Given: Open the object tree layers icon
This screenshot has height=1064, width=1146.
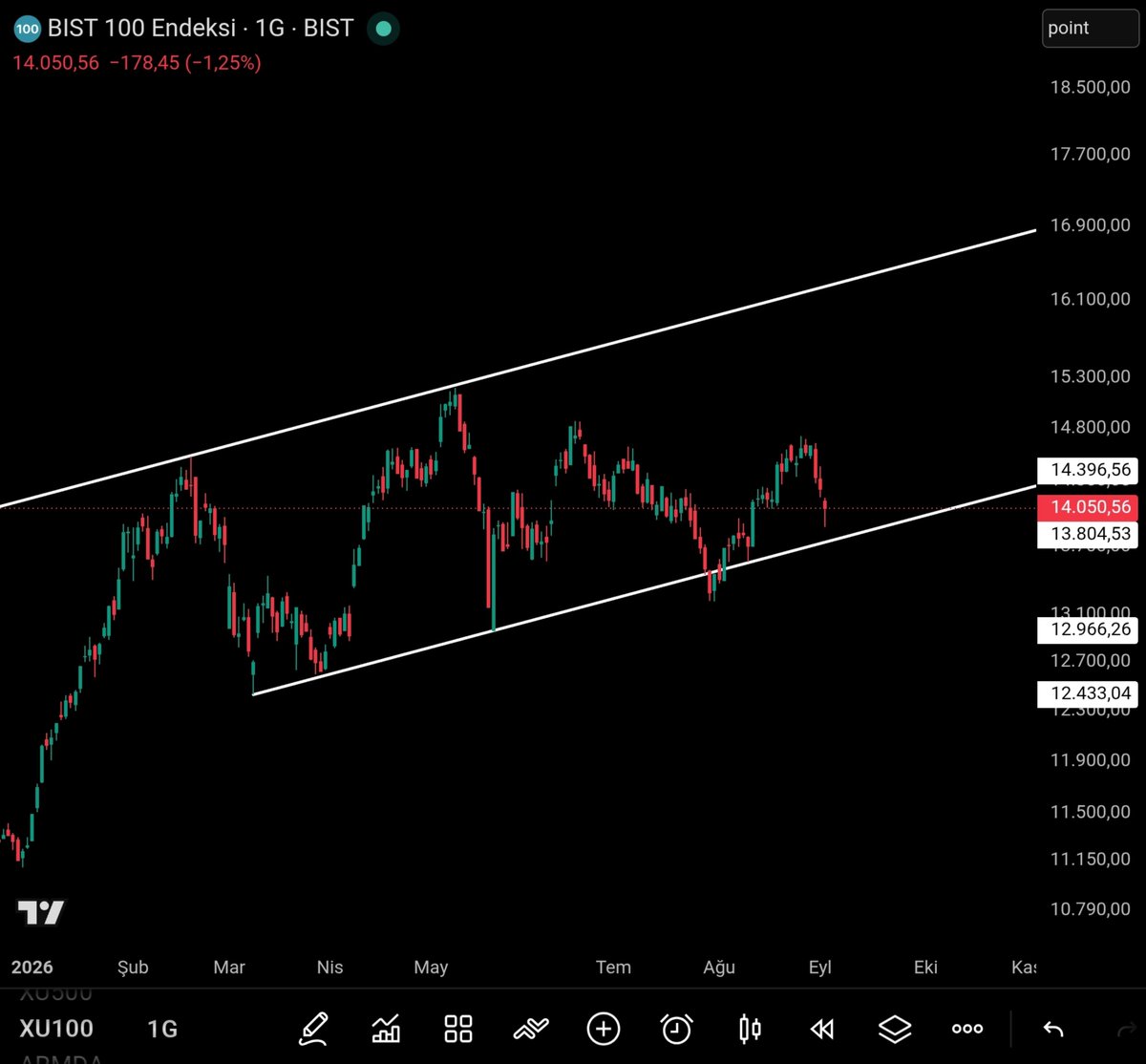Looking at the screenshot, I should click(895, 1029).
